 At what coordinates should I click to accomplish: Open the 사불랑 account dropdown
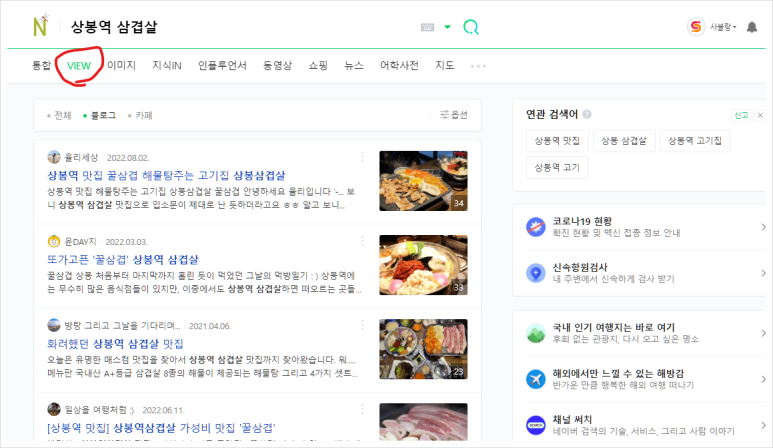pyautogui.click(x=723, y=27)
